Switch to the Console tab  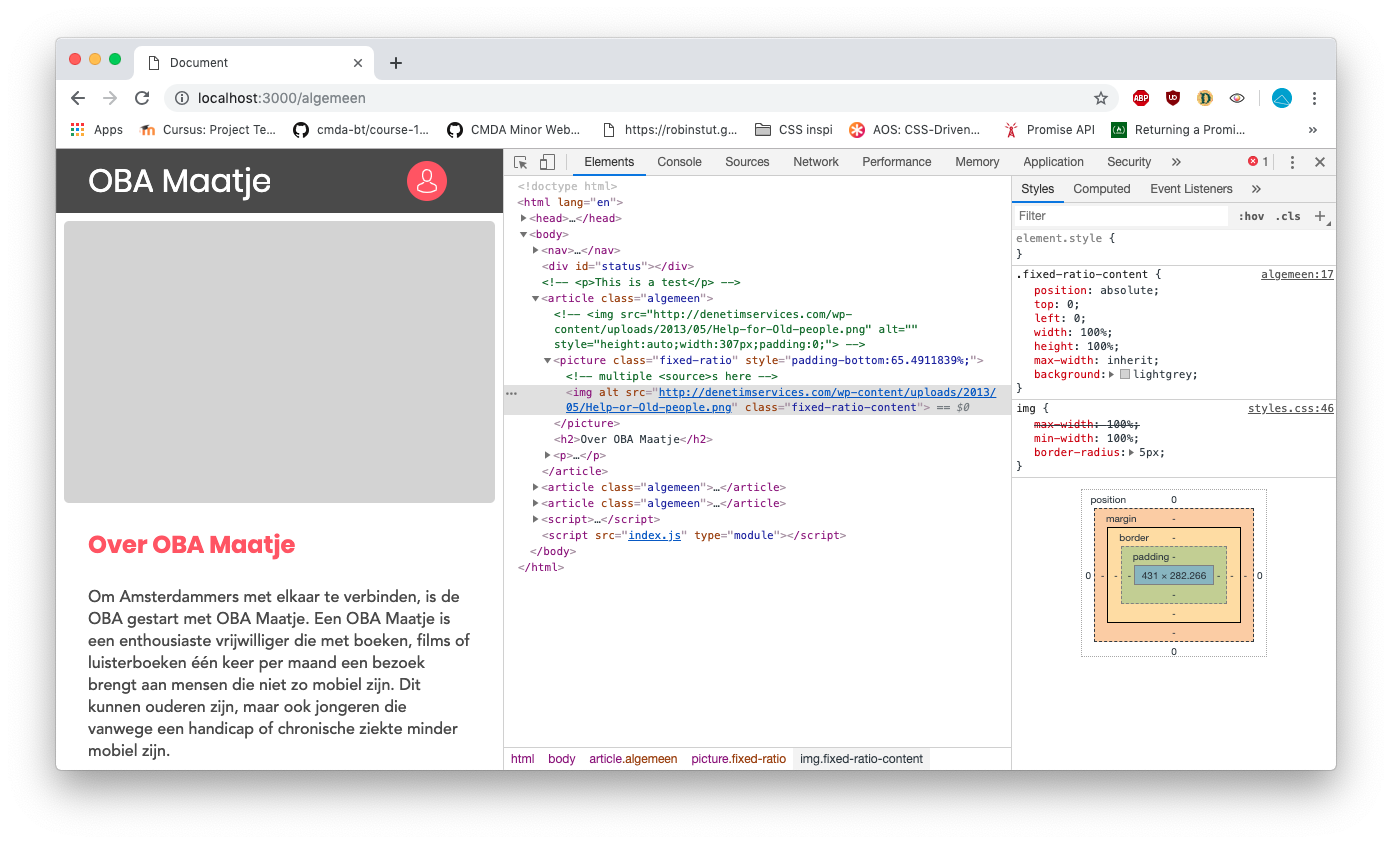pos(679,162)
